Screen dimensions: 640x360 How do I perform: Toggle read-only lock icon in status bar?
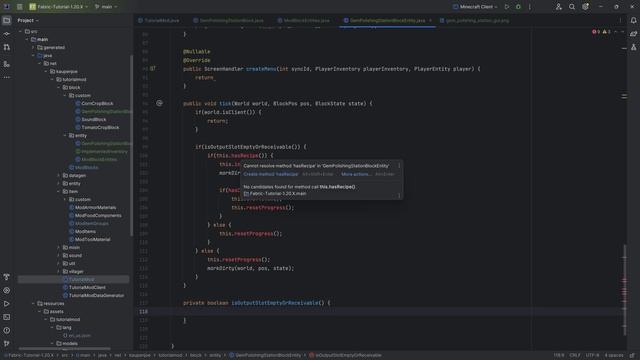click(x=632, y=356)
